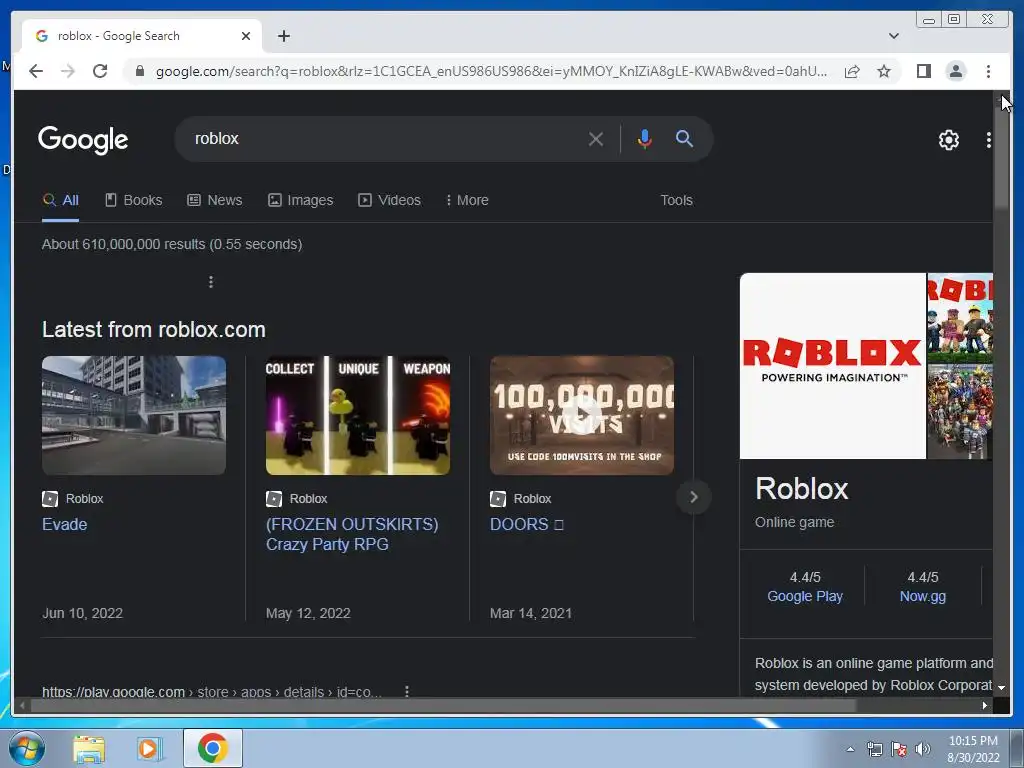Open Google apps three-dot menu beside gear
The width and height of the screenshot is (1024, 768).
coord(988,140)
